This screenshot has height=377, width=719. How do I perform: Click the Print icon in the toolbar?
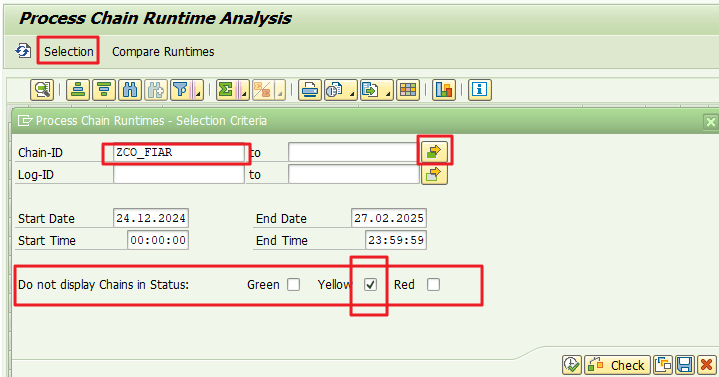pos(310,89)
